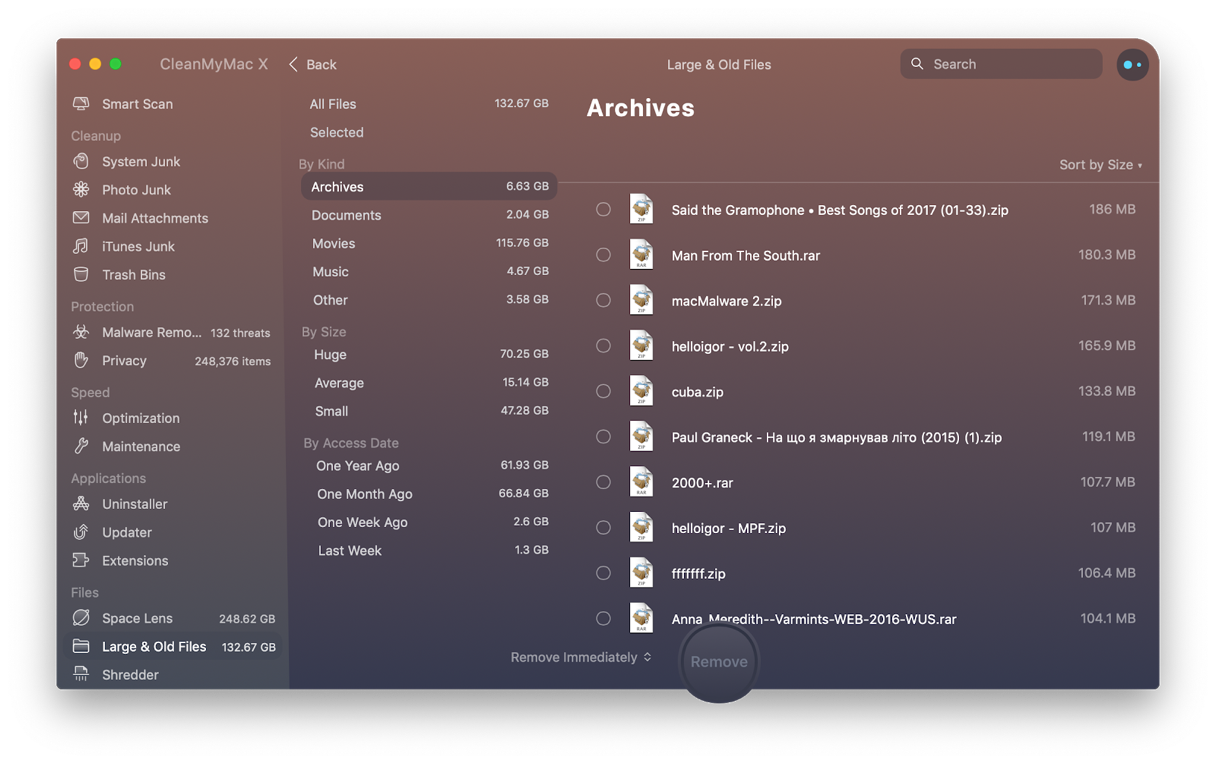
Task: Click the fffffff.zip archive icon
Action: [x=641, y=573]
